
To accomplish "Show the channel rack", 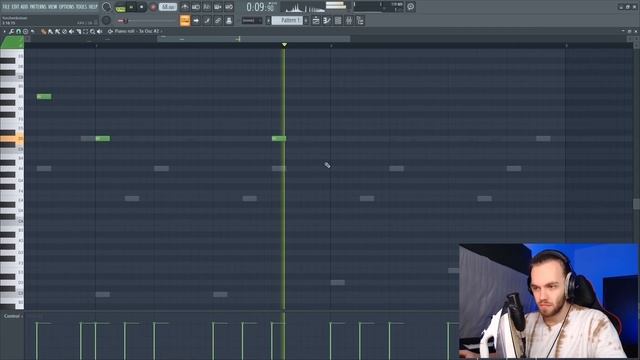I will (x=338, y=20).
